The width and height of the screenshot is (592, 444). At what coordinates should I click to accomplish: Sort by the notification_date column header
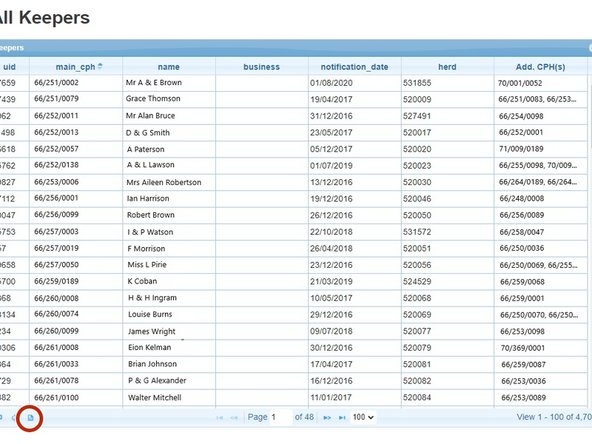tap(354, 67)
